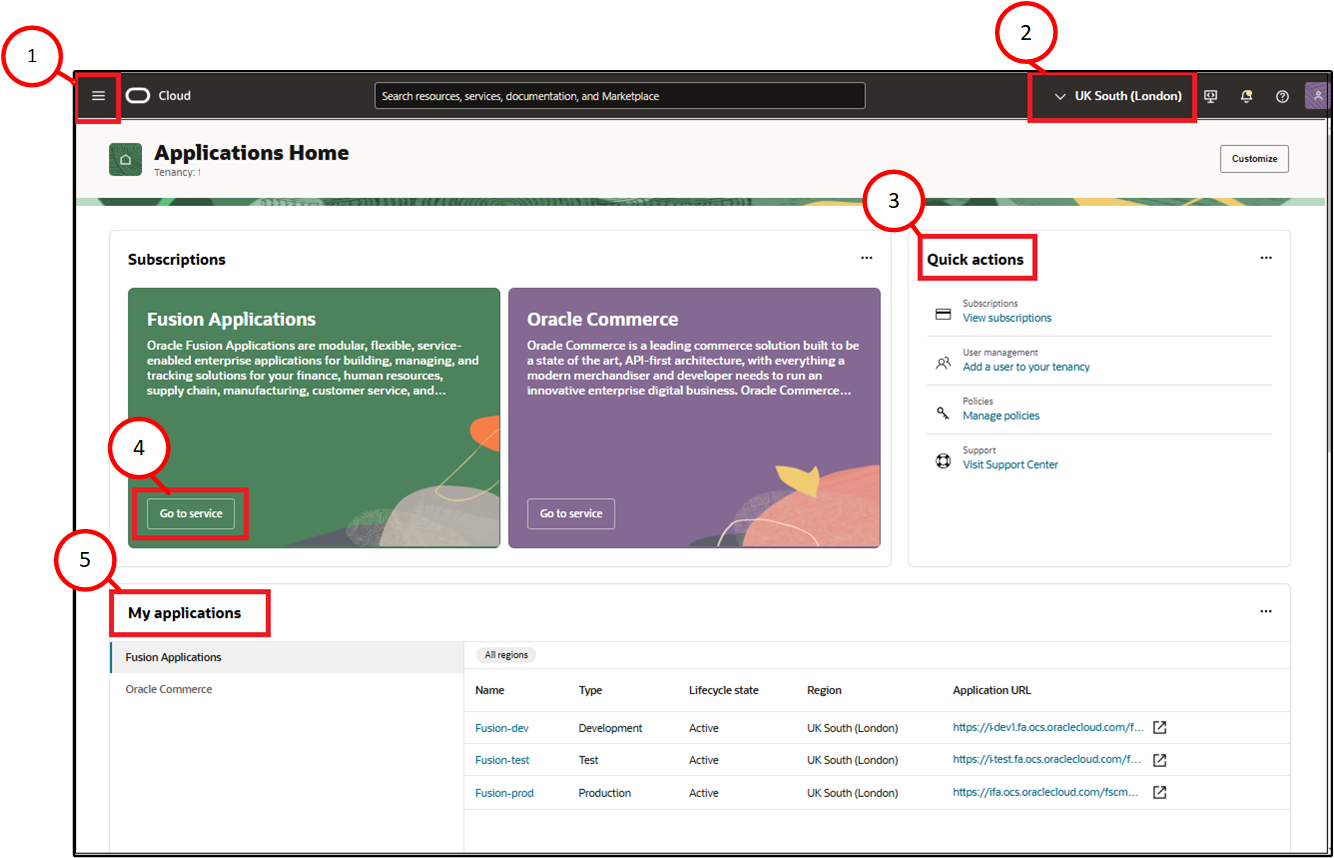
Task: Click the search resources input field
Action: point(620,95)
